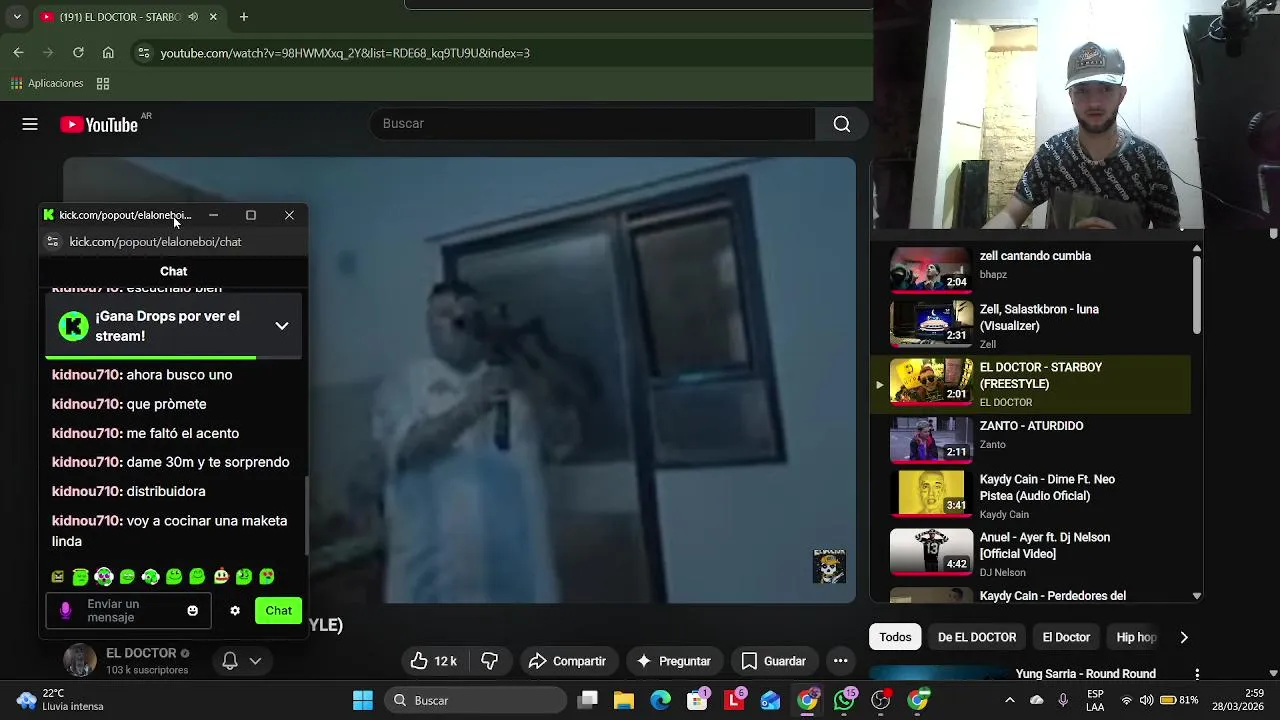Open the ESP LAA language switcher
The image size is (1280, 720).
pyautogui.click(x=1095, y=700)
